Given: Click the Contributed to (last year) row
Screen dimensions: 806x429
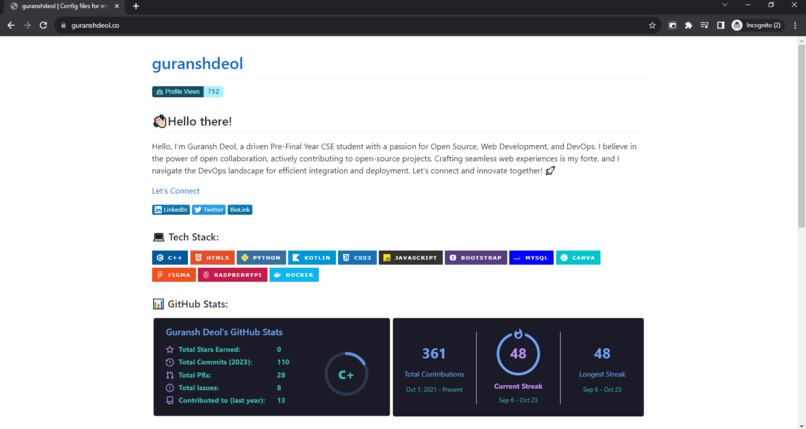Looking at the screenshot, I should point(225,400).
